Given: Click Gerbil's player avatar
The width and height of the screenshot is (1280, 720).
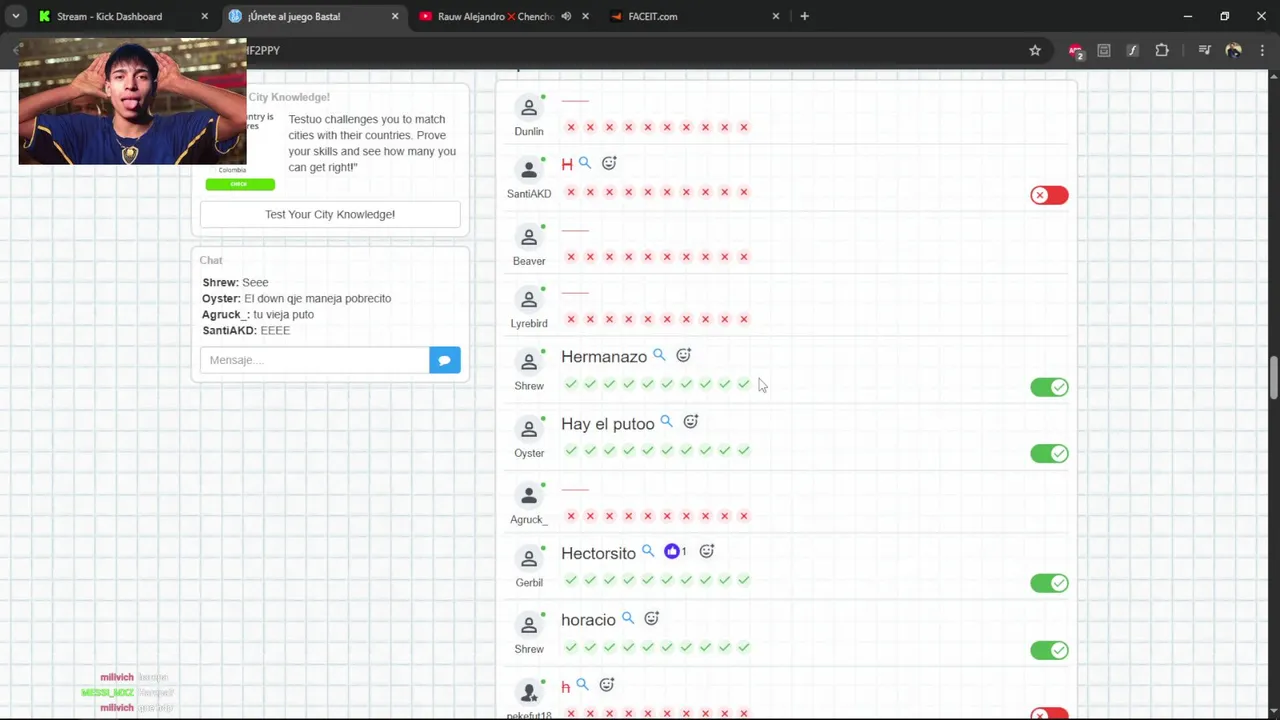Looking at the screenshot, I should tap(529, 559).
